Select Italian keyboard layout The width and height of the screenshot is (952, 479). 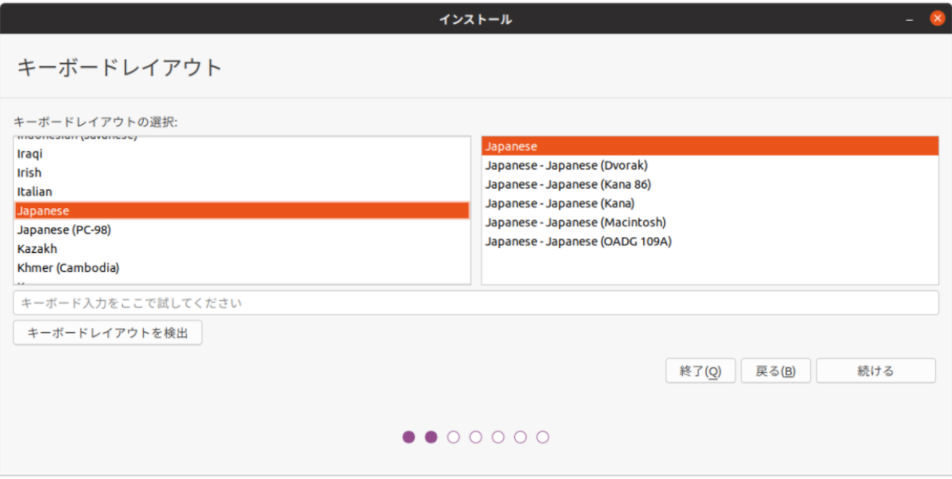[242, 191]
